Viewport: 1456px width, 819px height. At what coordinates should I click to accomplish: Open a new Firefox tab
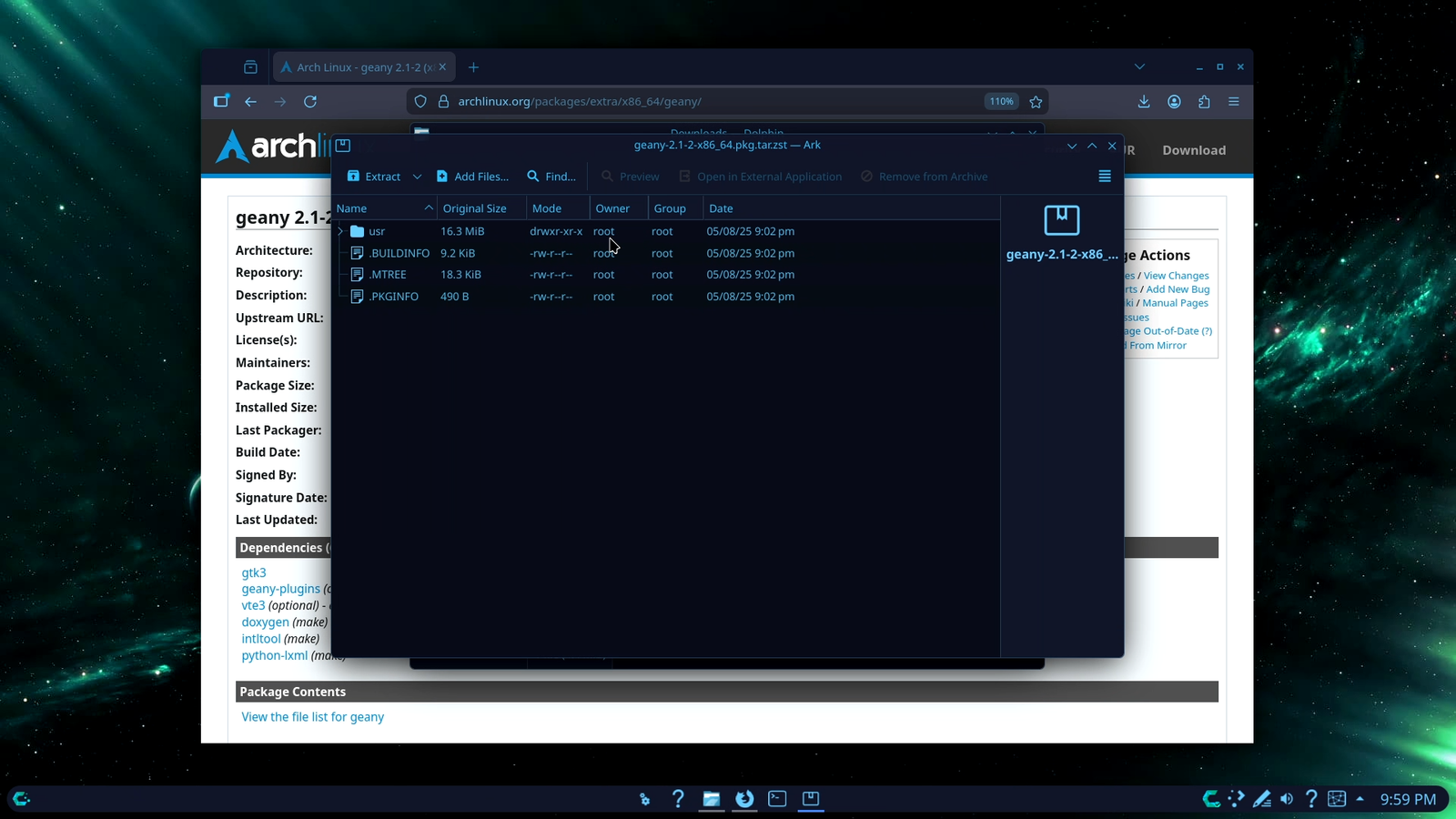[x=473, y=67]
